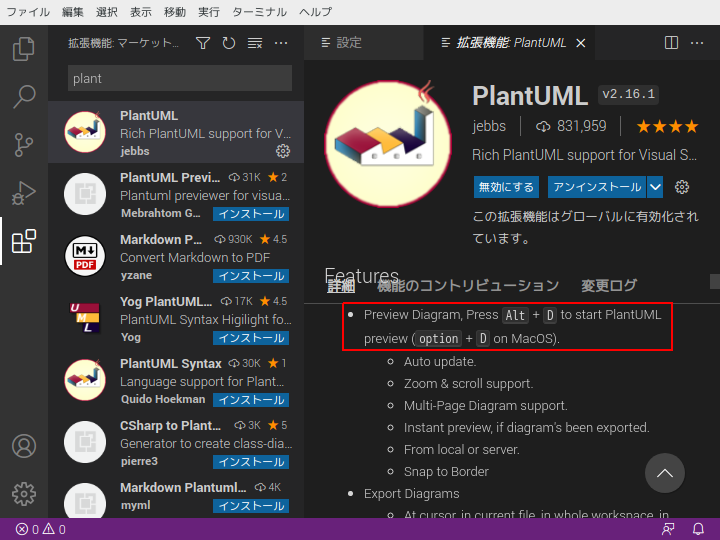The image size is (720, 540).
Task: Click the filter extensions funnel icon
Action: point(202,43)
